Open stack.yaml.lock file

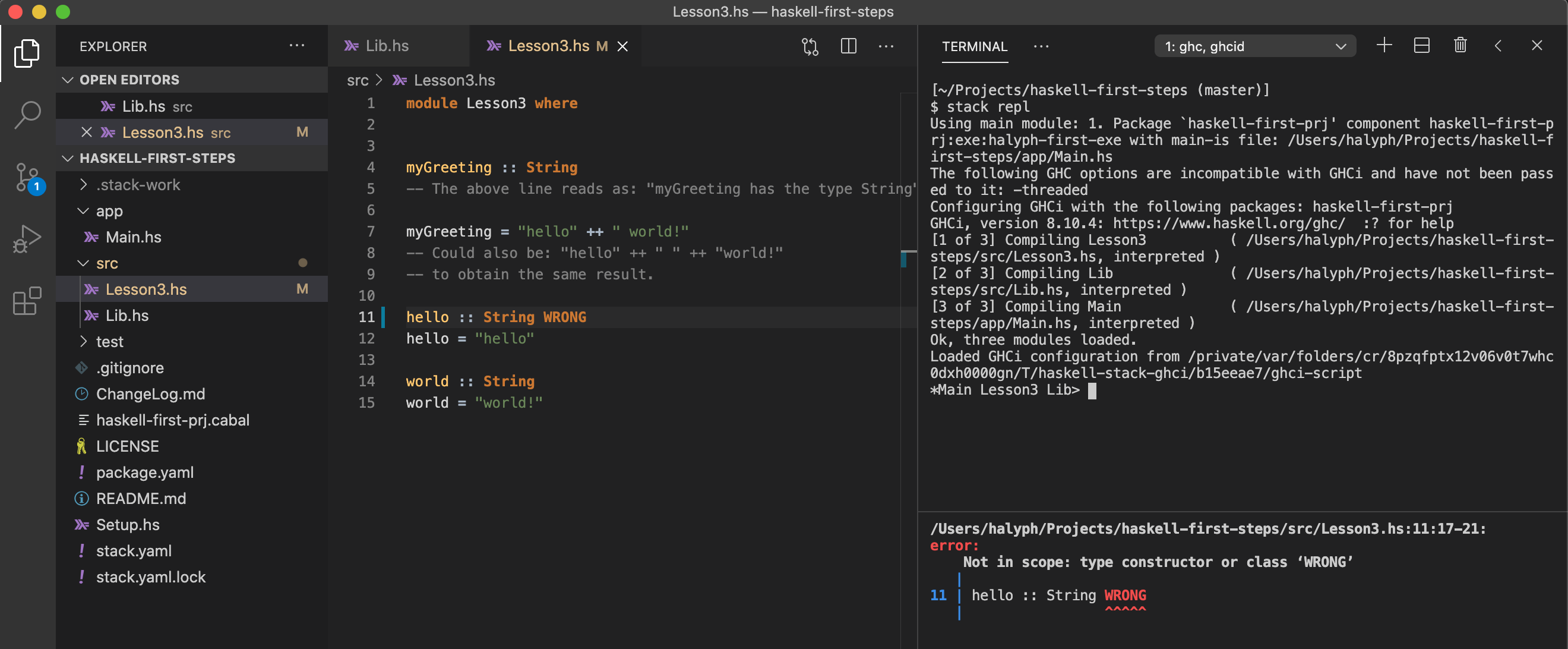[192, 577]
